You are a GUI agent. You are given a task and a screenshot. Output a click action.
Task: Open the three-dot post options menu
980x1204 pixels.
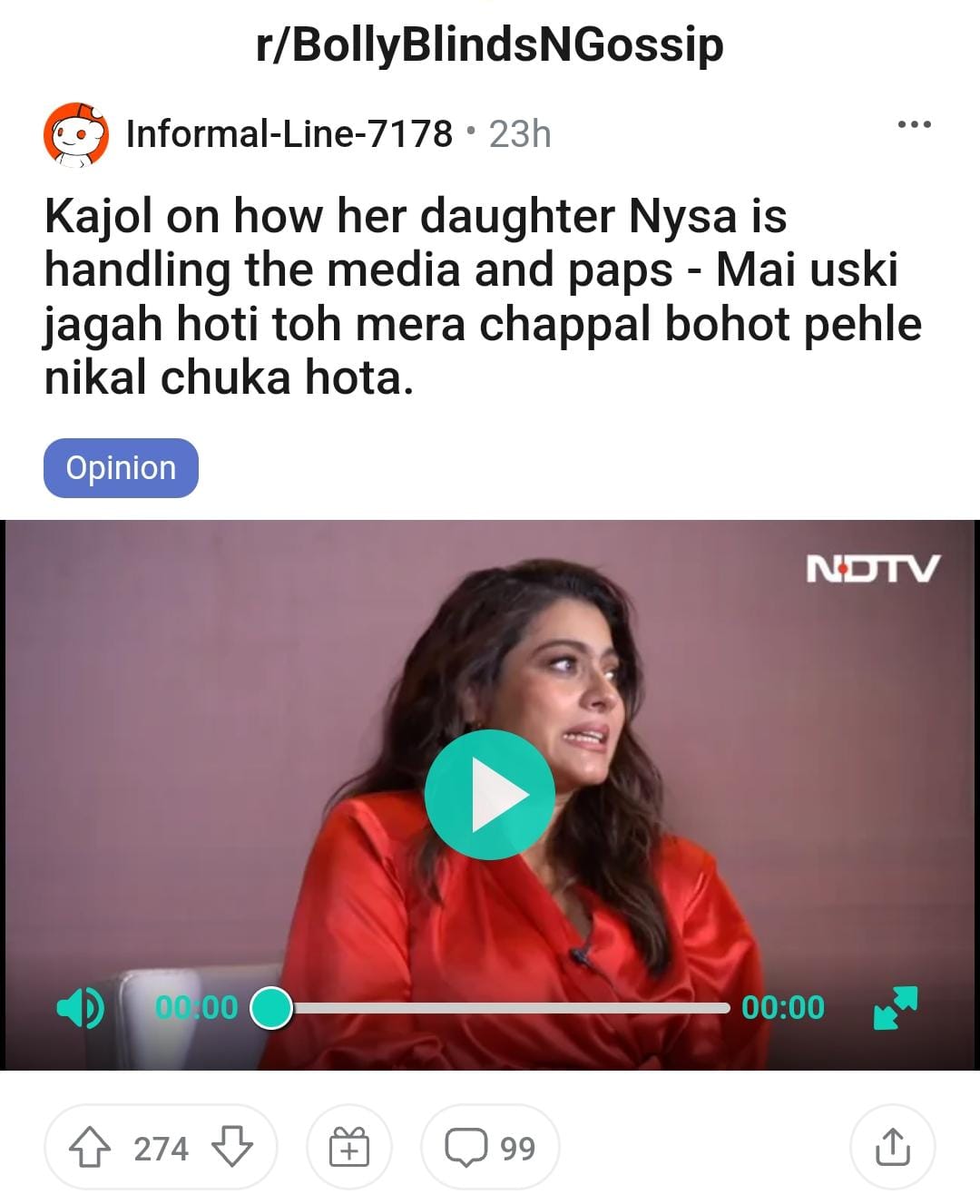coord(914,124)
